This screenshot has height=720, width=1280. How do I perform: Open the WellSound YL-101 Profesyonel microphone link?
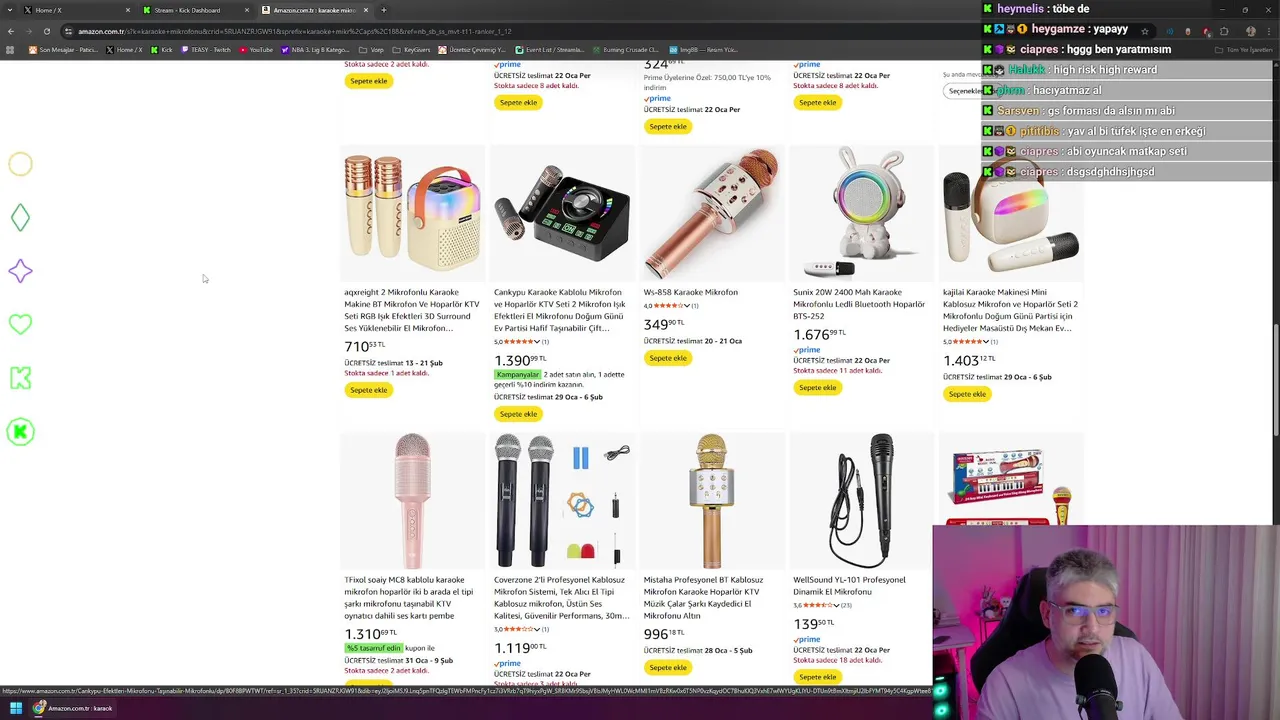click(x=849, y=585)
